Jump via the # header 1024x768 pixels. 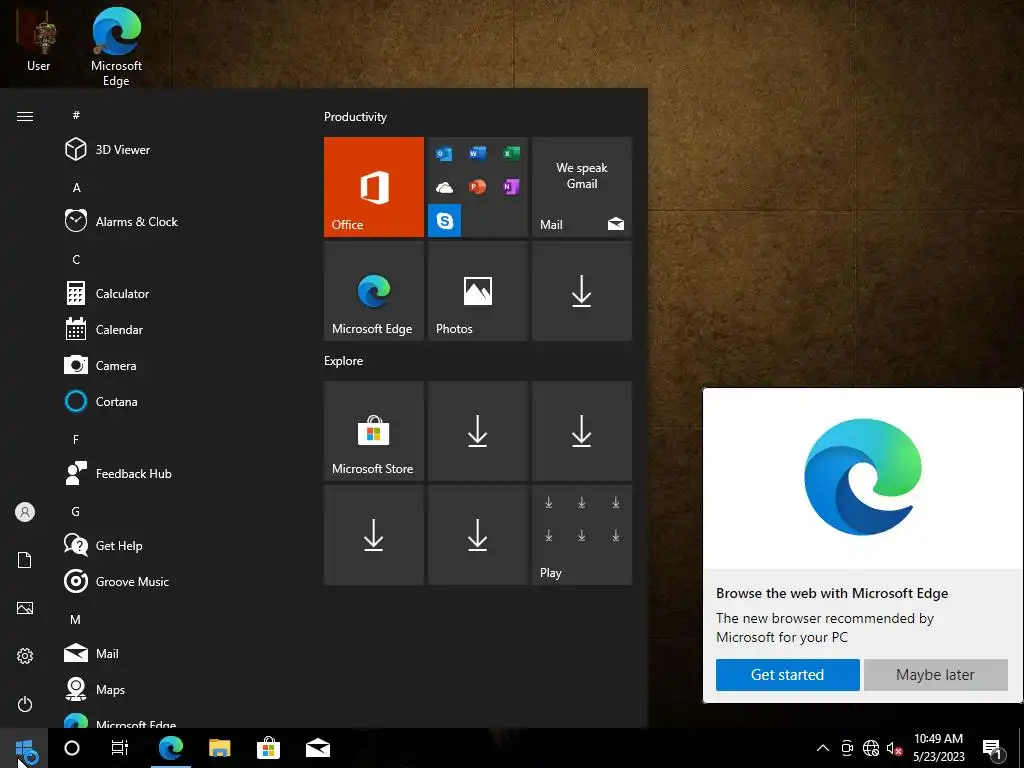(x=76, y=116)
